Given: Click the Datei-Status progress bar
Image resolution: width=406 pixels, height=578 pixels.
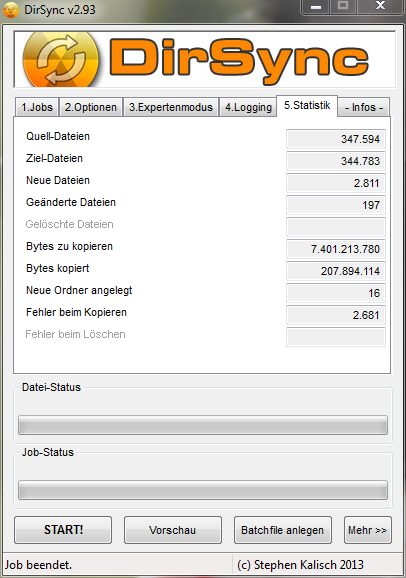Looking at the screenshot, I should (203, 425).
